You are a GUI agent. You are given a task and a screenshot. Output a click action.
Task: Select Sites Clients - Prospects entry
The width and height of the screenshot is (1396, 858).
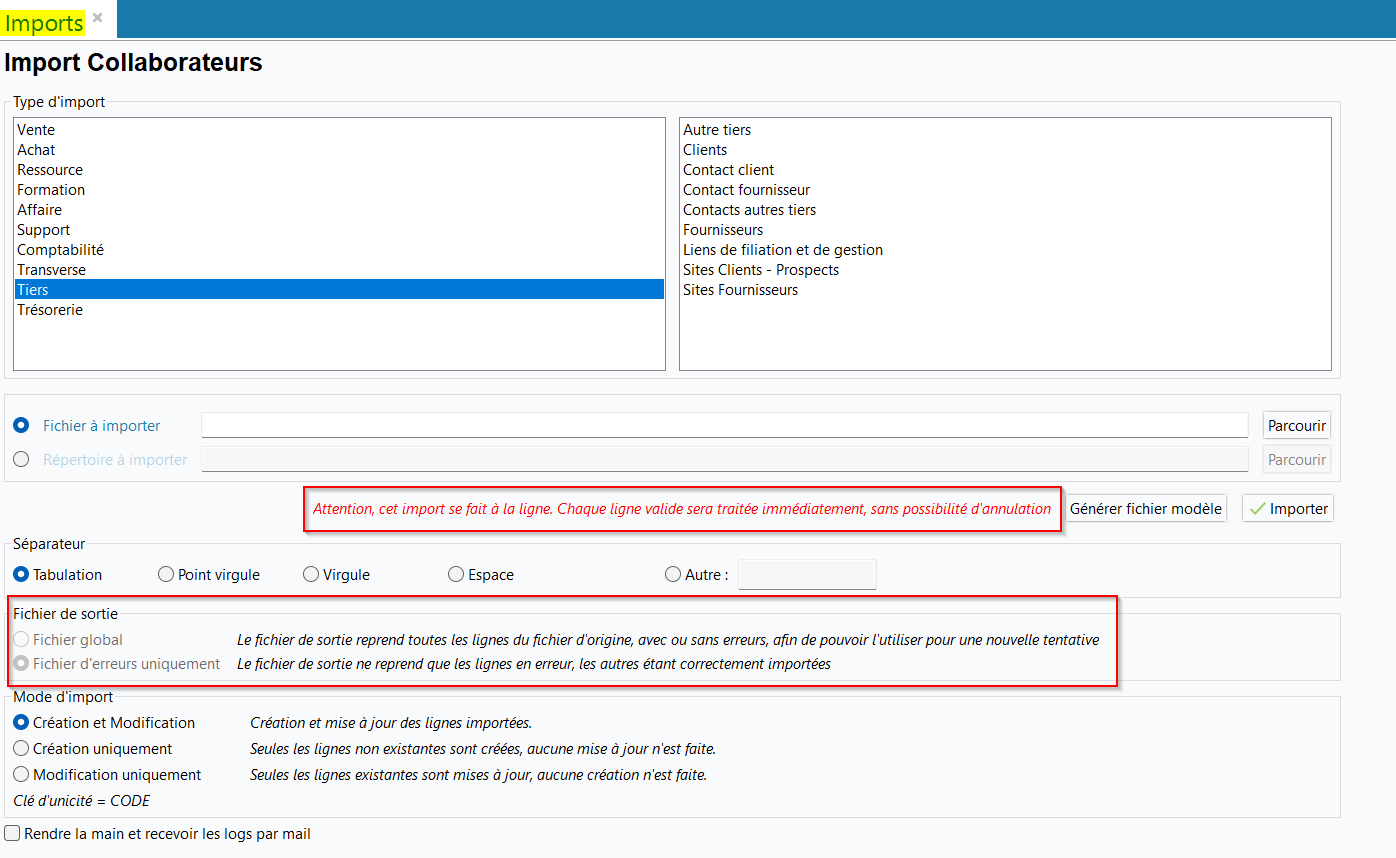(761, 270)
